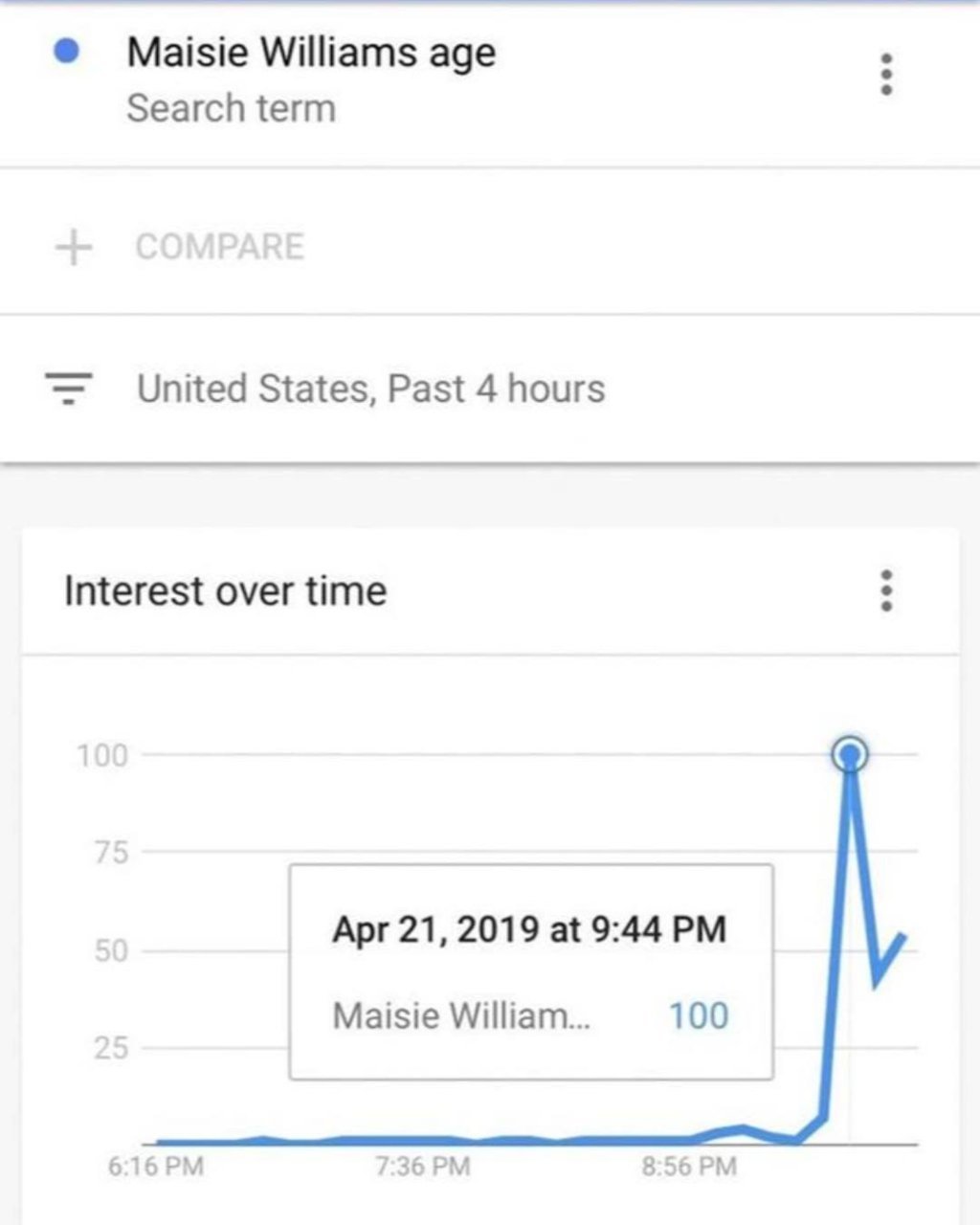The width and height of the screenshot is (980, 1225).
Task: Click the blue dot beside search term
Action: (66, 51)
